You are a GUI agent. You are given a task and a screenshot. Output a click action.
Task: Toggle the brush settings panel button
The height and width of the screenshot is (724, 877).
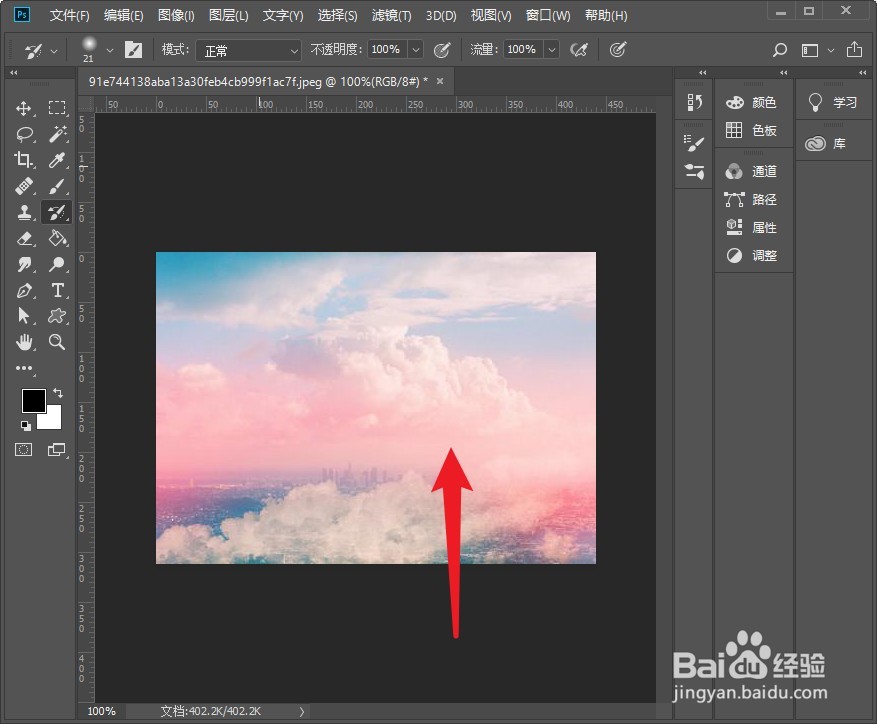pyautogui.click(x=133, y=50)
